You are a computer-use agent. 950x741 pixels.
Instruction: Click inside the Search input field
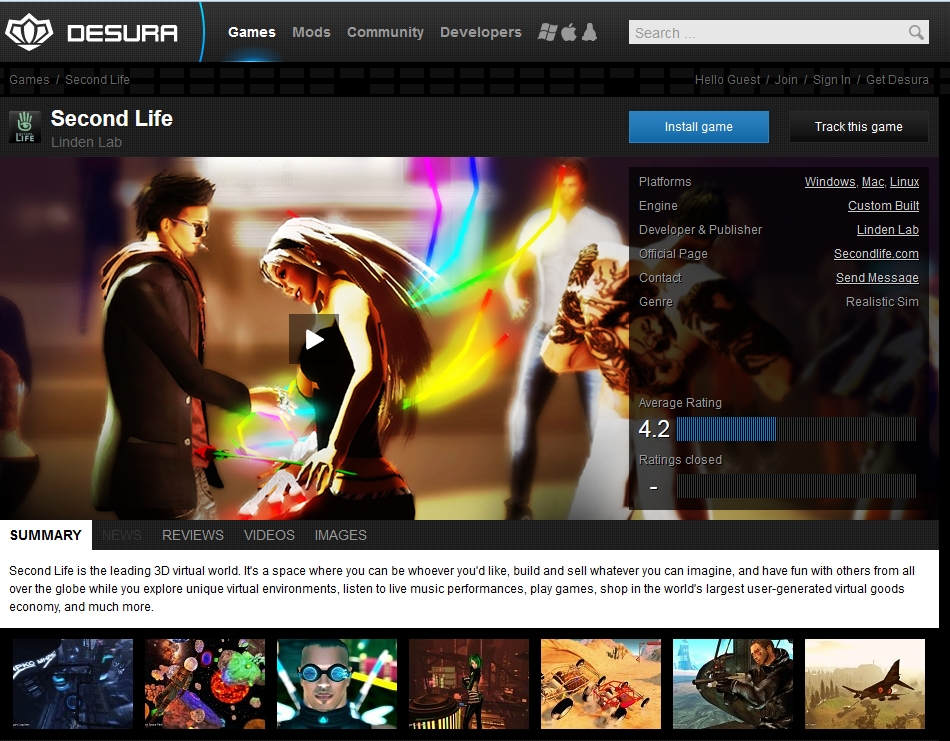point(765,33)
